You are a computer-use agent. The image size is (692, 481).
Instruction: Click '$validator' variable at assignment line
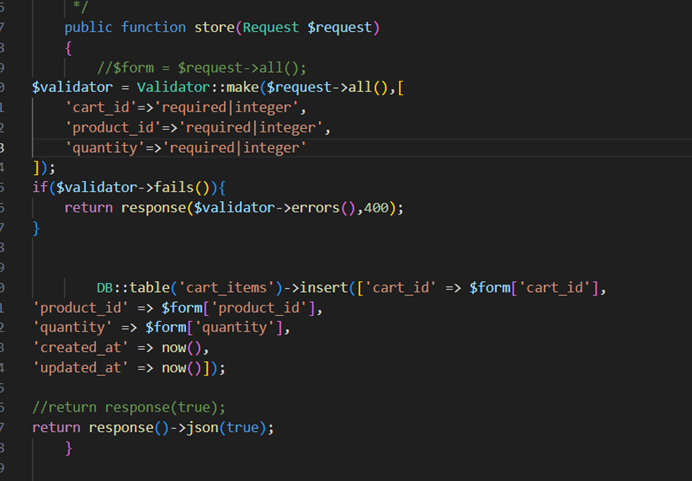72,87
